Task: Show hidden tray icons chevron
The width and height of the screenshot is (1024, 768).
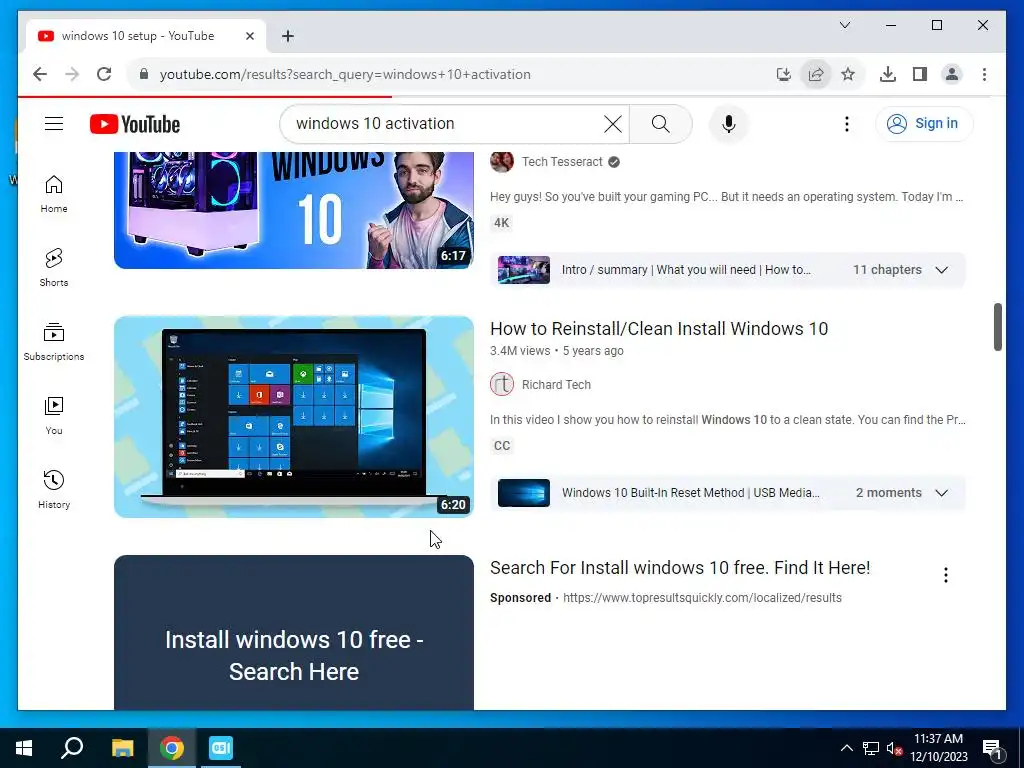Action: [x=846, y=748]
